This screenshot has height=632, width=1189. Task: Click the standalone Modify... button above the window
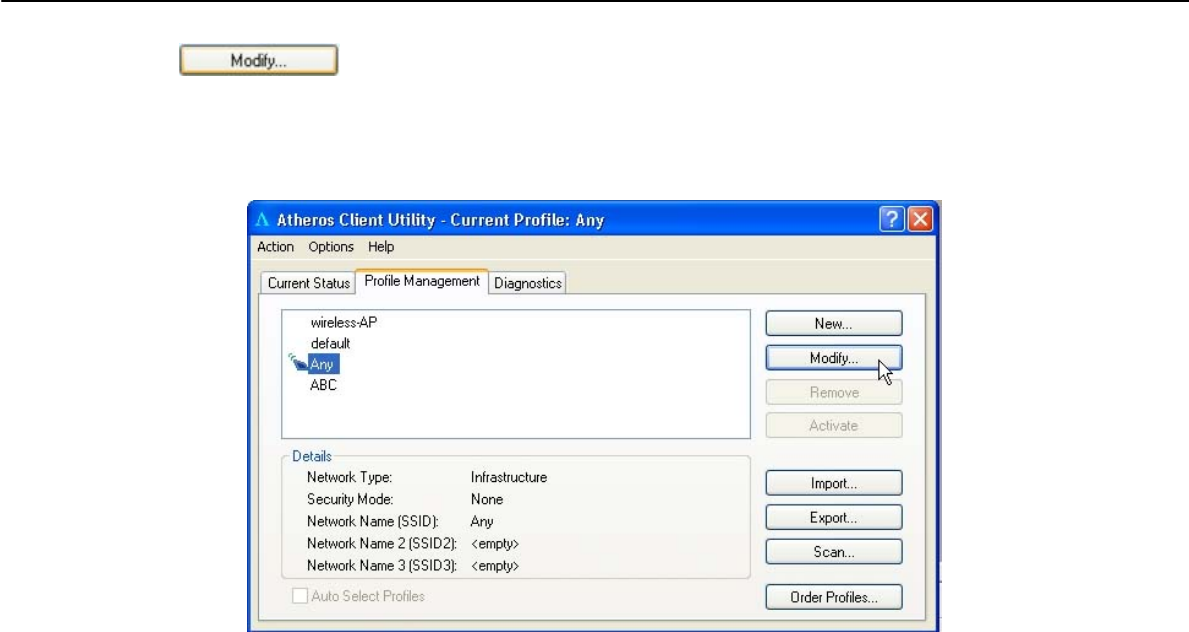click(259, 61)
